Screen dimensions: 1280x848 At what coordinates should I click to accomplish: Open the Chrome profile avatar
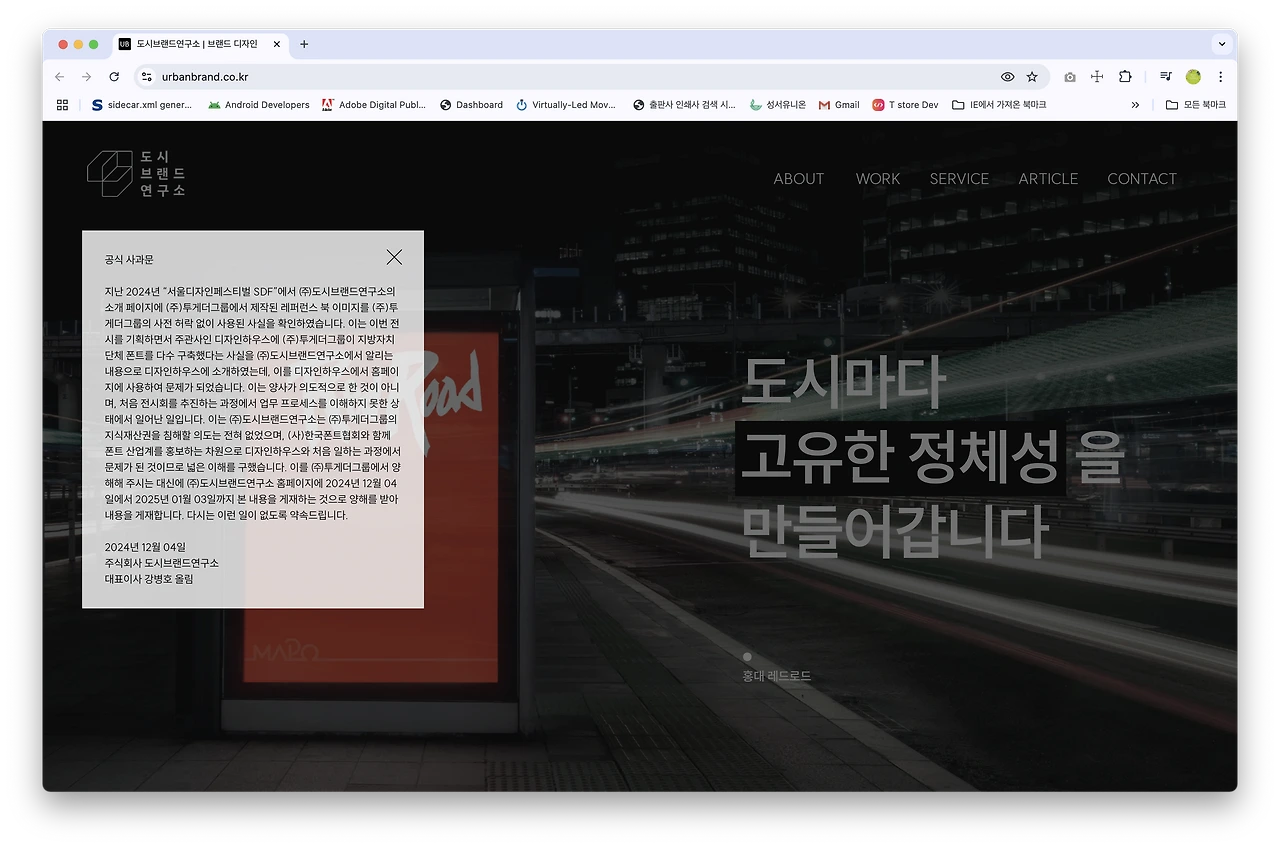tap(1193, 77)
